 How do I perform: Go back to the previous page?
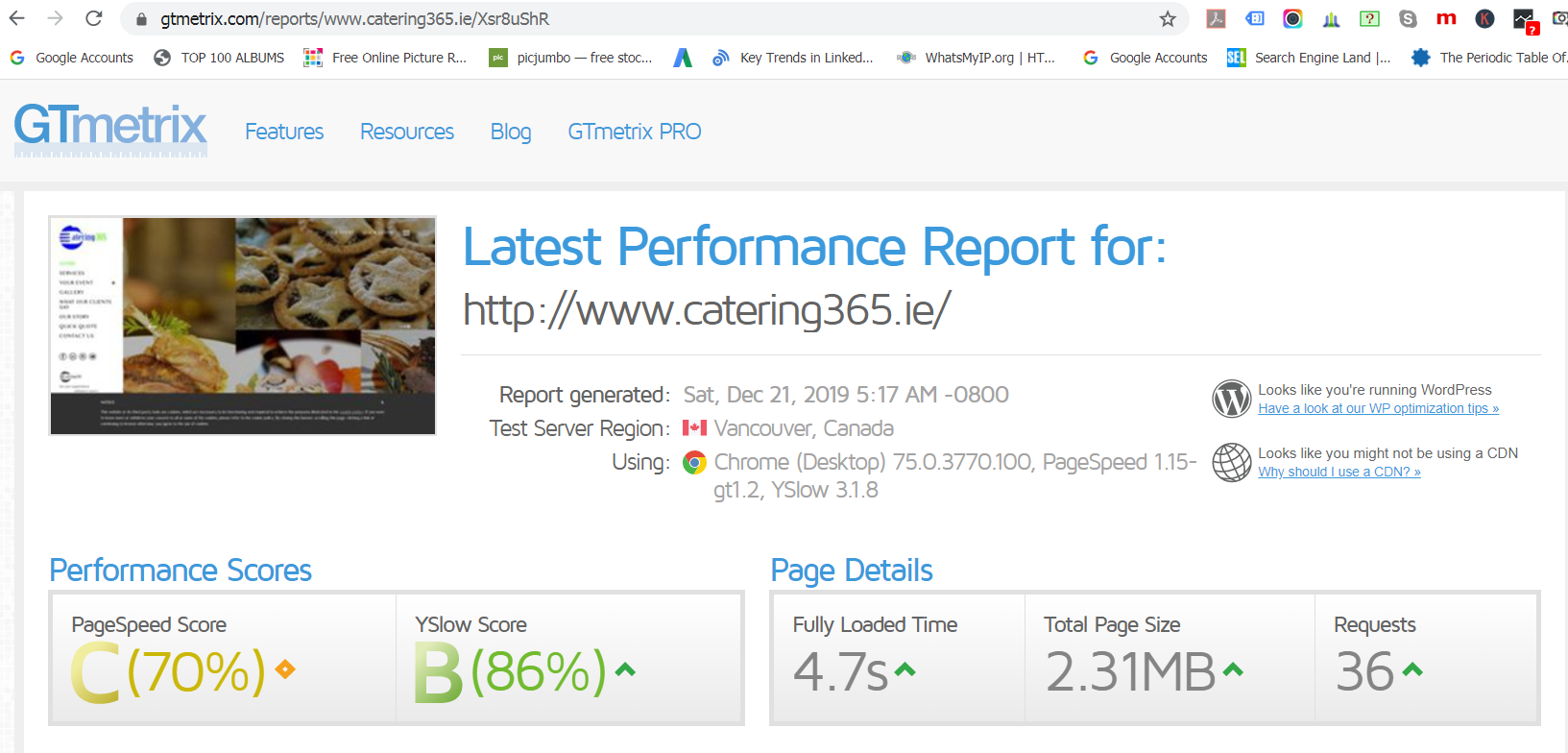(x=17, y=18)
